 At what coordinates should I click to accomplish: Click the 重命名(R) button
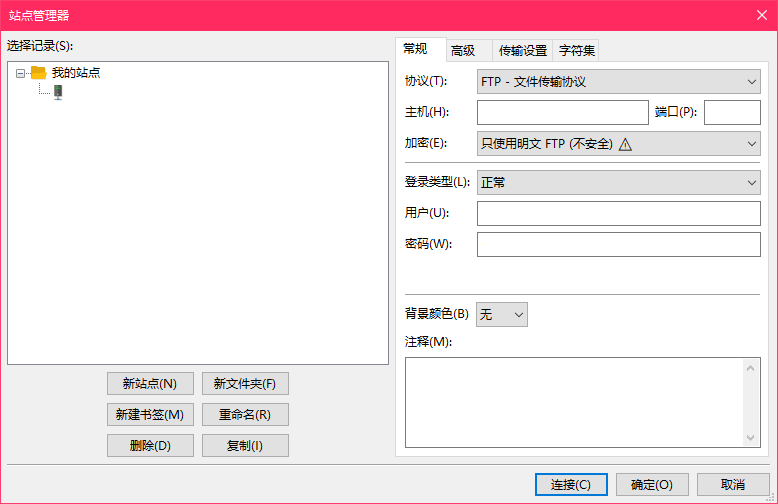tap(245, 415)
